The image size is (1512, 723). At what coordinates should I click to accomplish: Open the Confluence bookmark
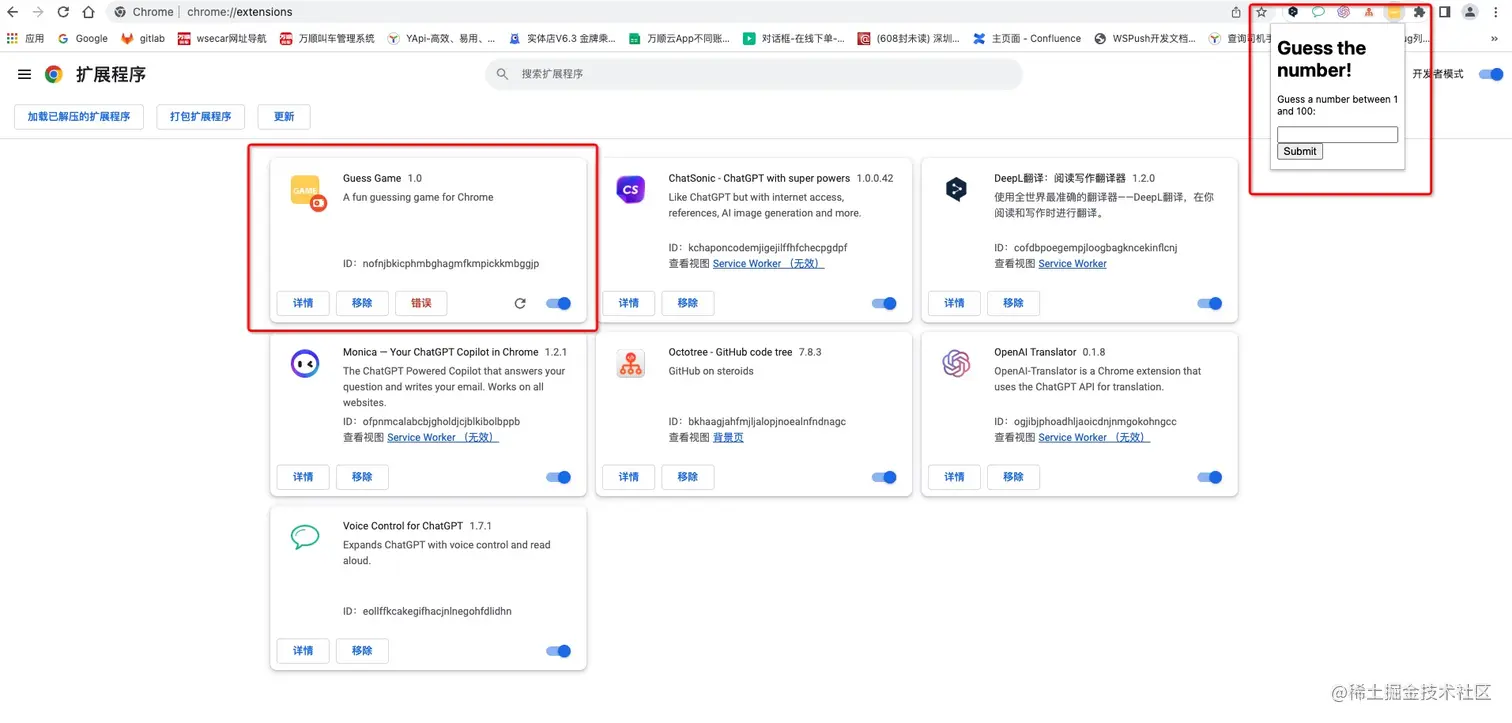click(x=1027, y=38)
